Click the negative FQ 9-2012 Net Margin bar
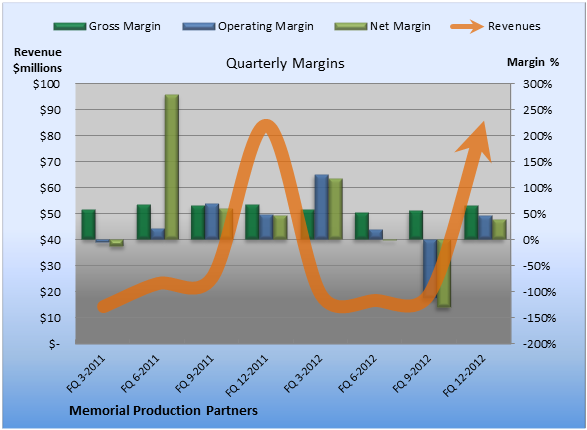Screen dimensions: 587x430 tap(444, 273)
